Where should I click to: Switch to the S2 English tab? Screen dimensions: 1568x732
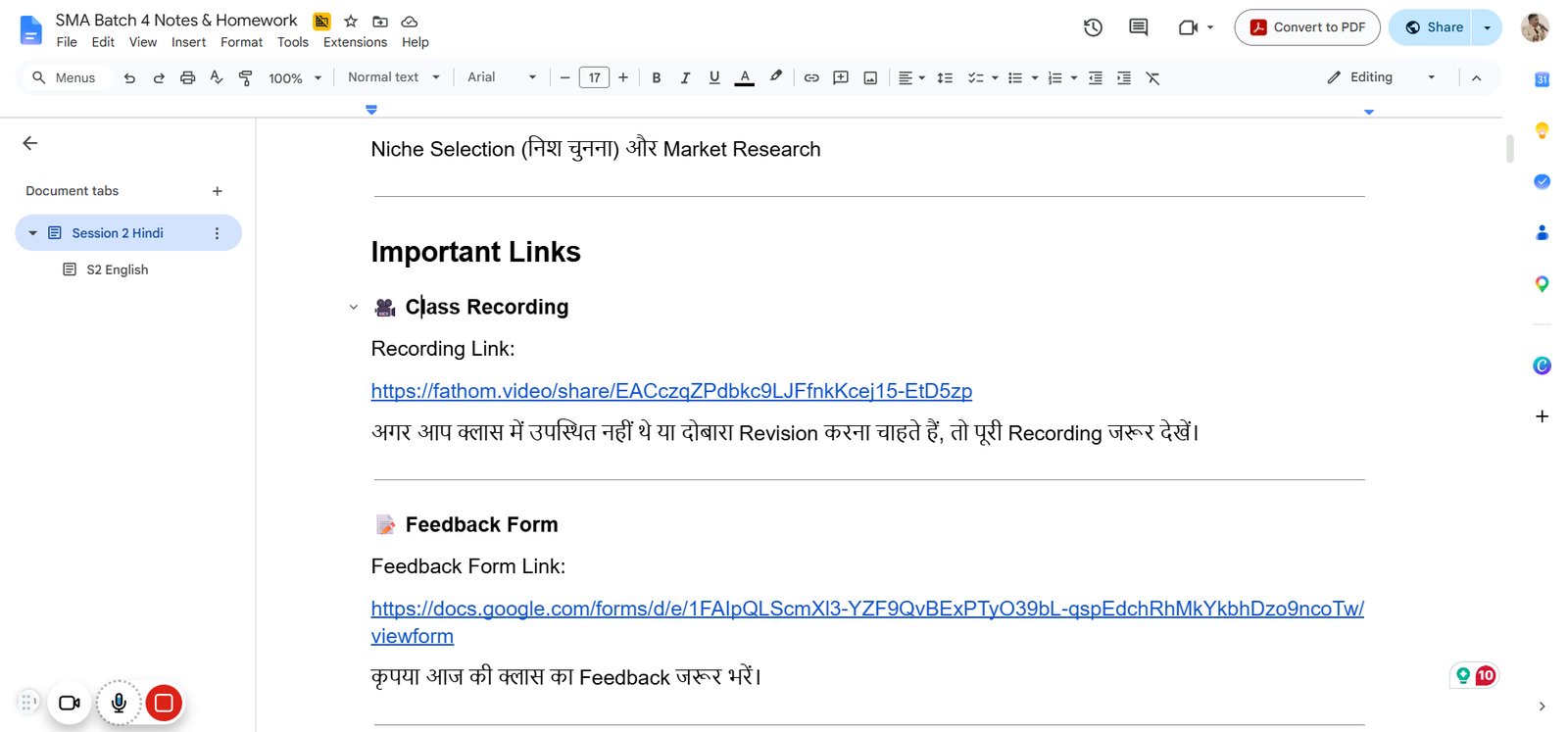point(118,269)
